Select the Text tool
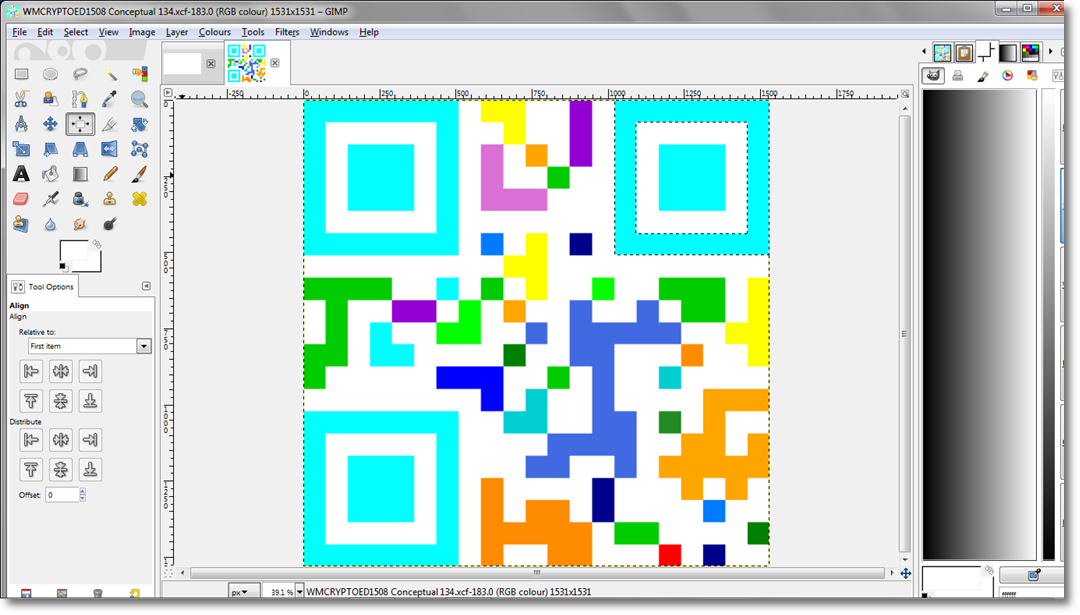The height and width of the screenshot is (615, 1080). pyautogui.click(x=21, y=174)
